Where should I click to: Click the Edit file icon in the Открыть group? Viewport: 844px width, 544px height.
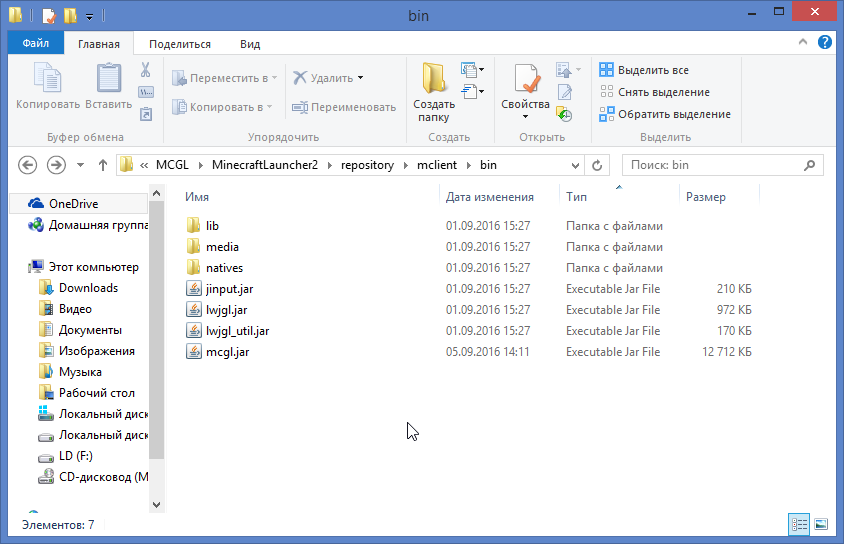coord(565,92)
